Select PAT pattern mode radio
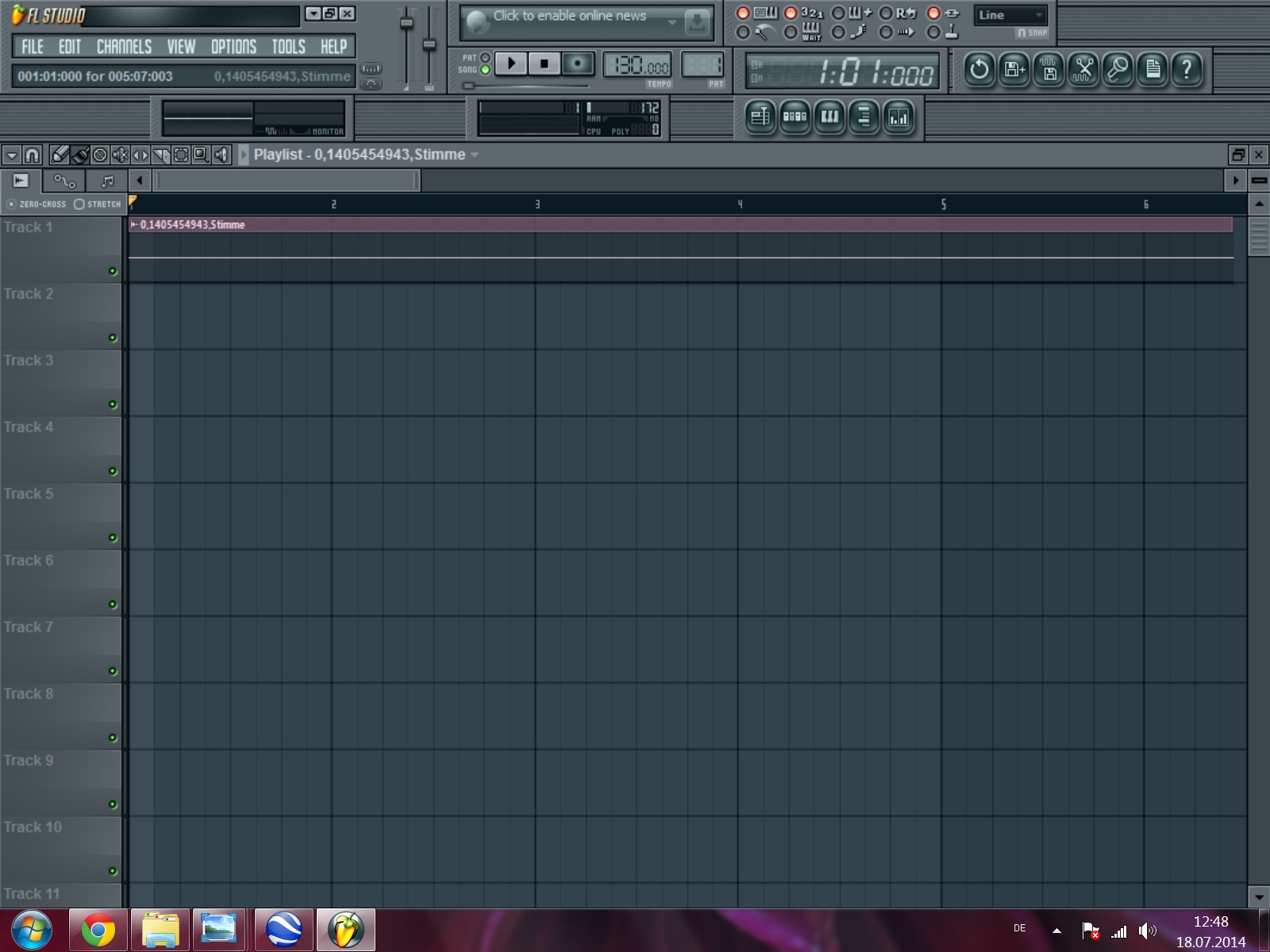The height and width of the screenshot is (952, 1270). click(x=485, y=58)
